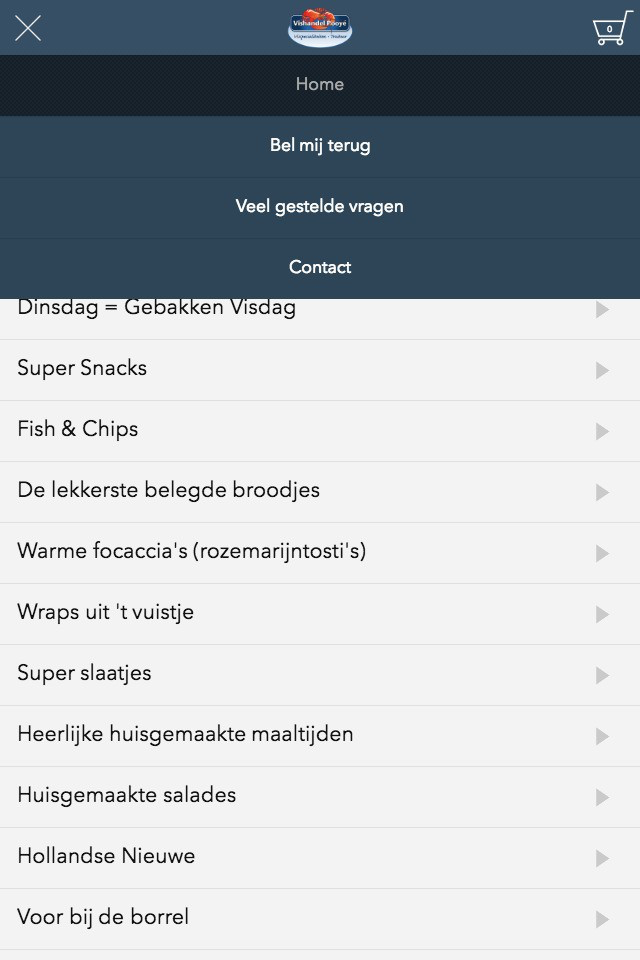Viewport: 640px width, 960px height.
Task: Expand arrow beside Fish & Chips
Action: click(602, 432)
